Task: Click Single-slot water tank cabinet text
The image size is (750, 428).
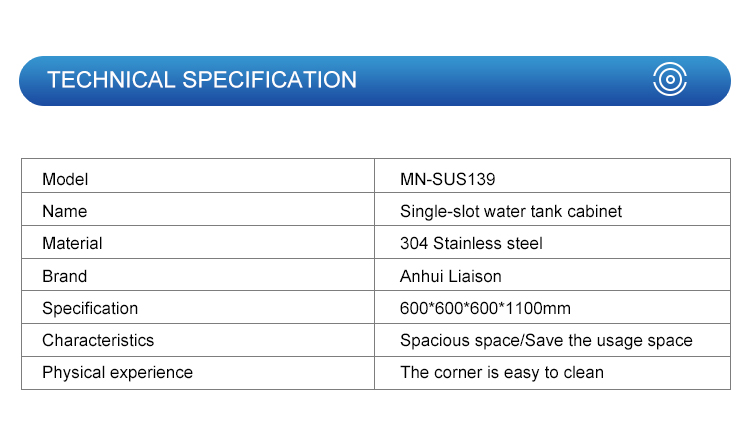Action: click(511, 211)
